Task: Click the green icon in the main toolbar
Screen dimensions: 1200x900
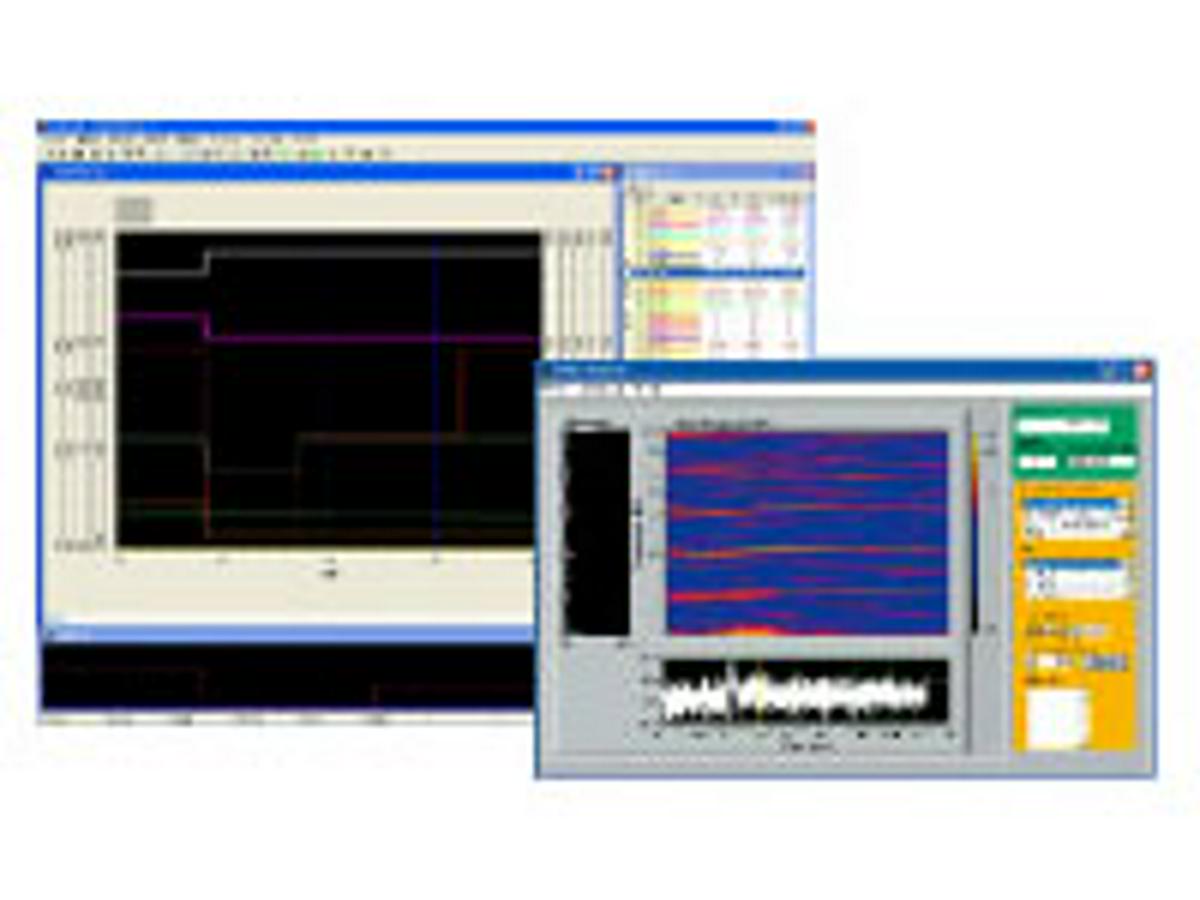Action: [313, 153]
